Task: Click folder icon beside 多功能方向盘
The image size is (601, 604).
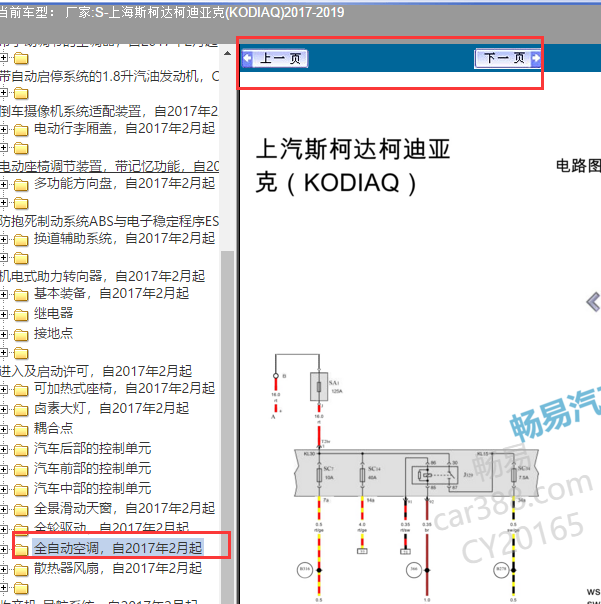Action: tap(21, 185)
